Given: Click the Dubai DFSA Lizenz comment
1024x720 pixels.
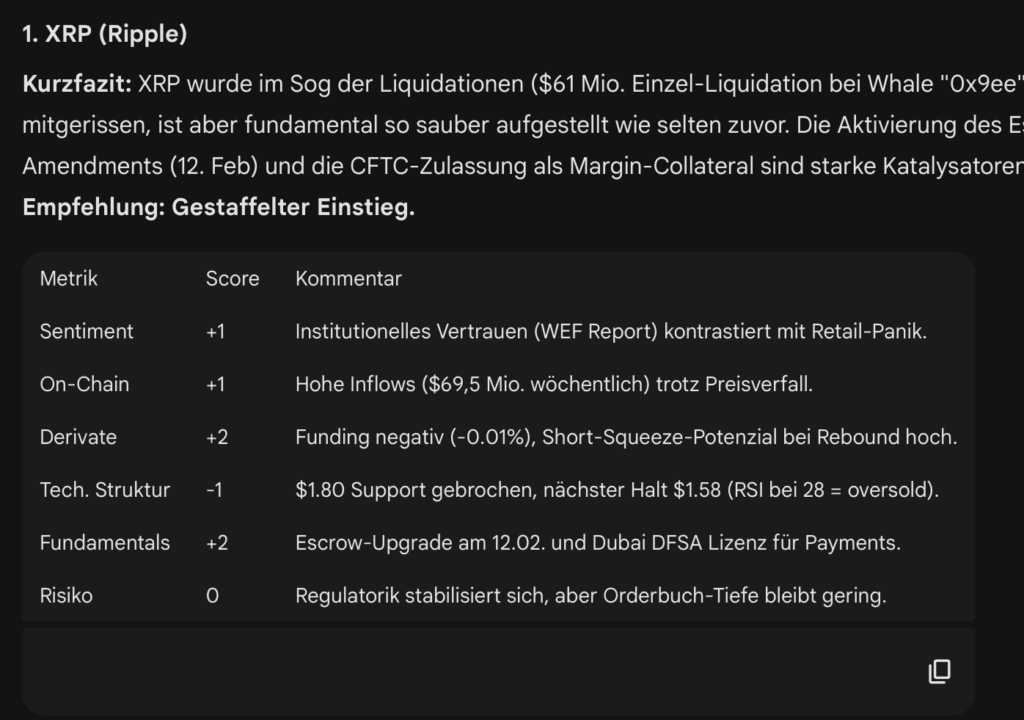Looking at the screenshot, I should [x=598, y=544].
